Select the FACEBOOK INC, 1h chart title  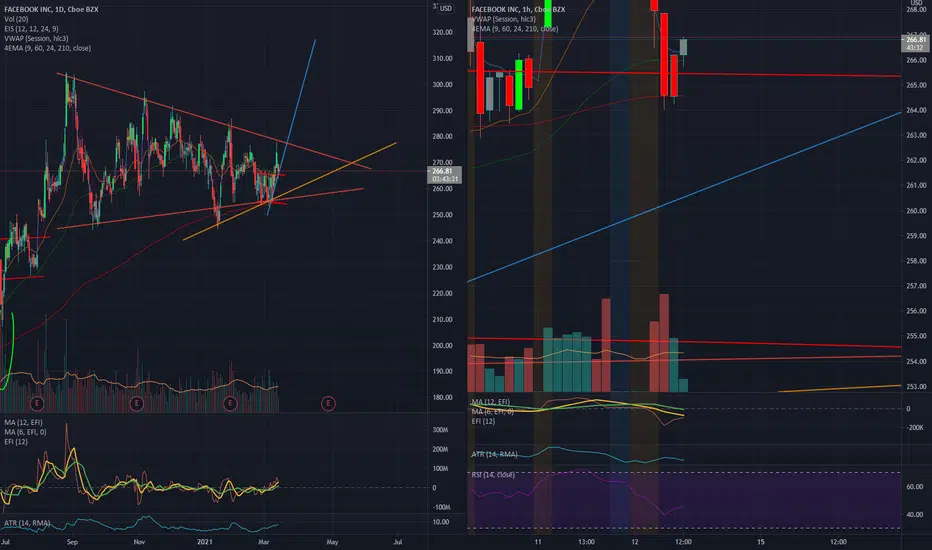[518, 10]
